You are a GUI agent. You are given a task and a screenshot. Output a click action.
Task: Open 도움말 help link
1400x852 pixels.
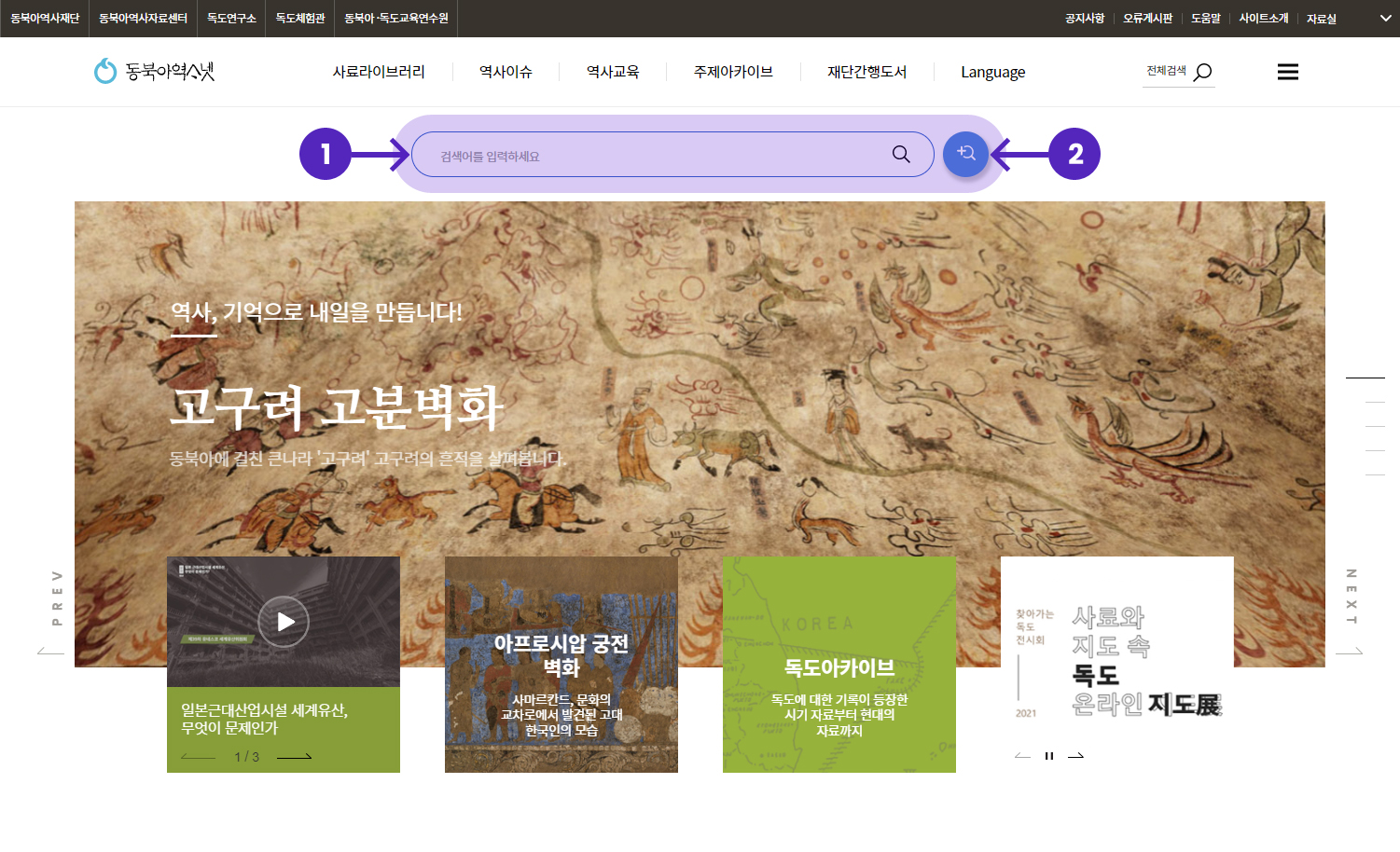click(x=1206, y=19)
